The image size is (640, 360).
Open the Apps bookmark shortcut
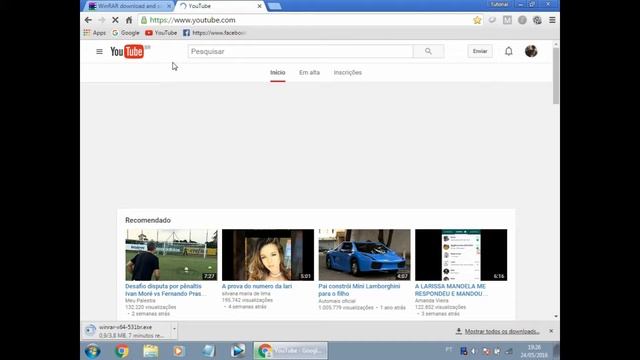[95, 33]
